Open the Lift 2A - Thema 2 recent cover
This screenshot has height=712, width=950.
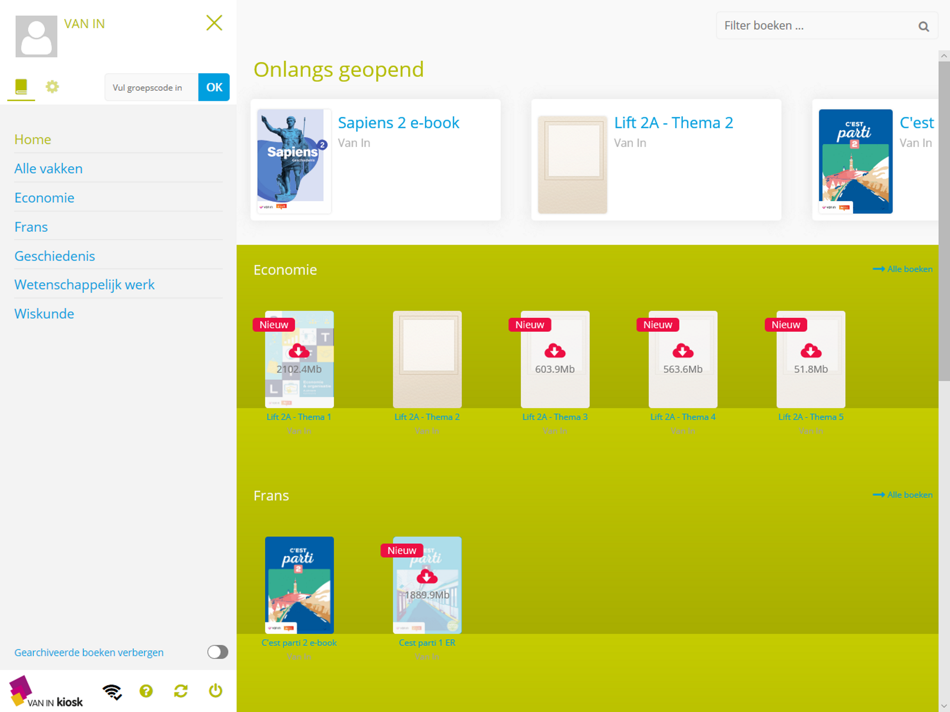pos(573,165)
